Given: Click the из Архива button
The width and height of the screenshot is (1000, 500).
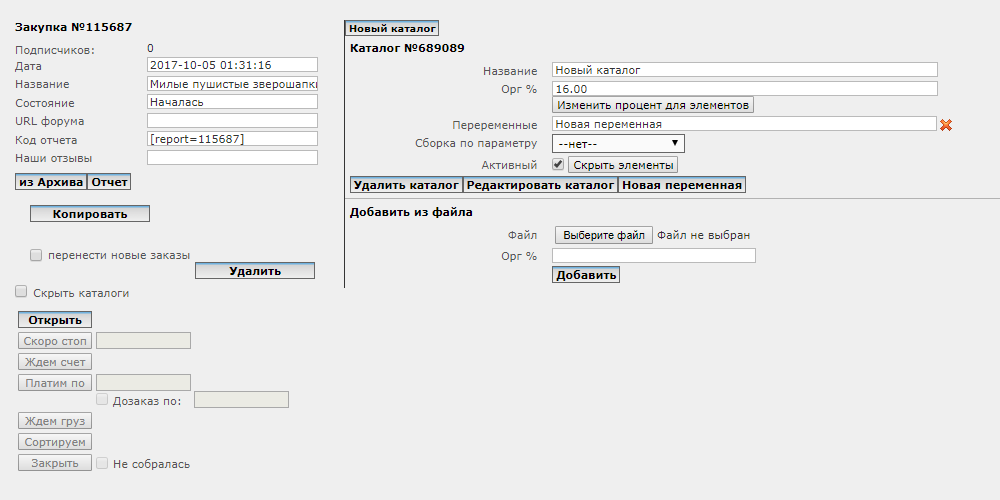Looking at the screenshot, I should (x=51, y=182).
